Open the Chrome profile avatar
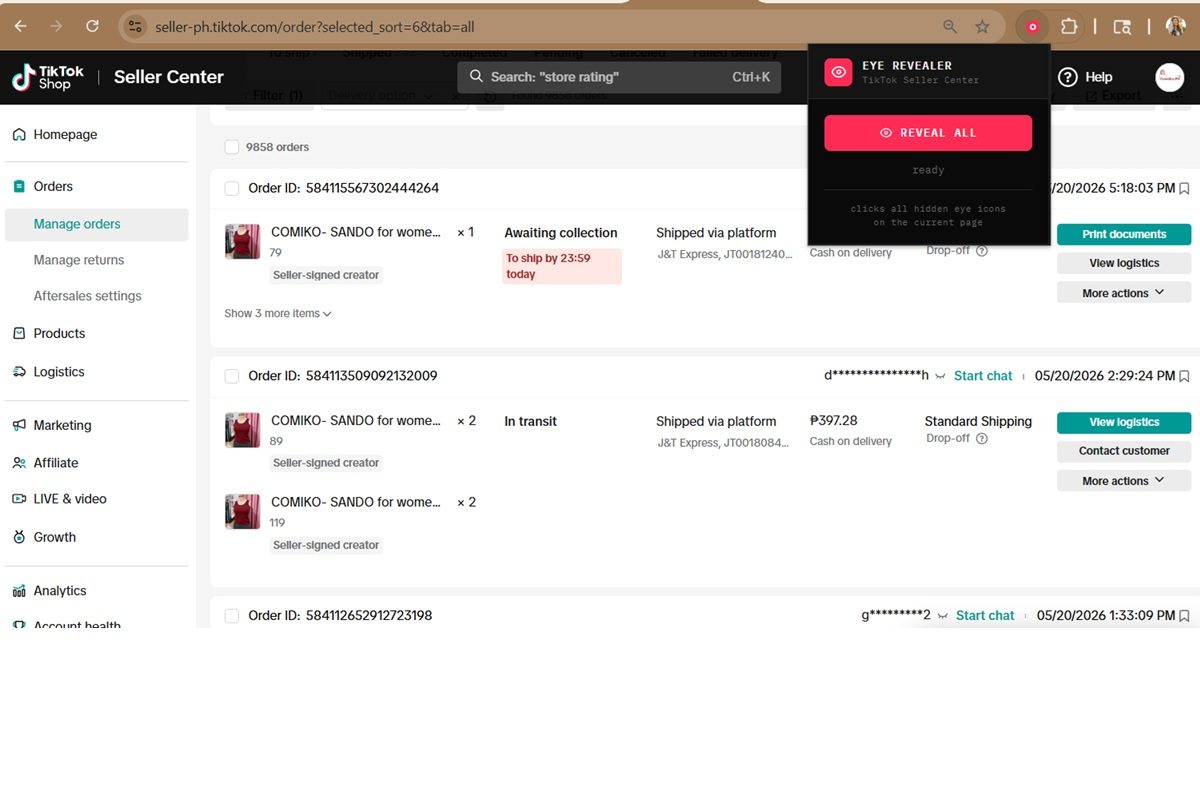Image resolution: width=1200 pixels, height=800 pixels. [x=1176, y=27]
